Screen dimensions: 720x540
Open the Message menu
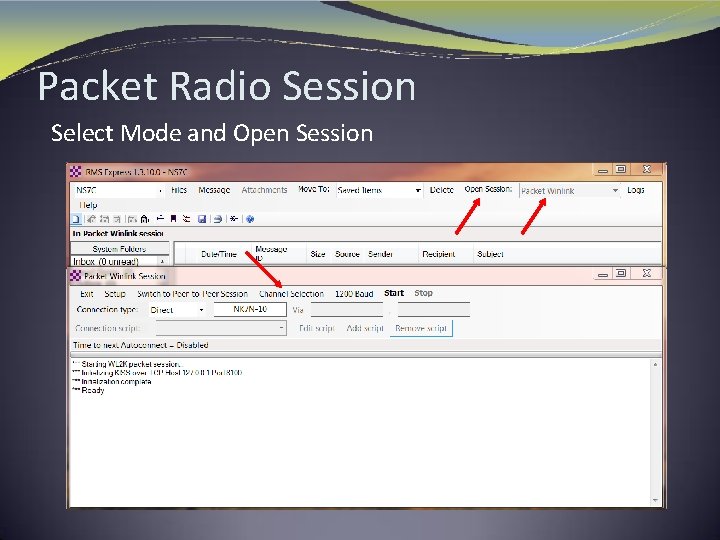(214, 190)
